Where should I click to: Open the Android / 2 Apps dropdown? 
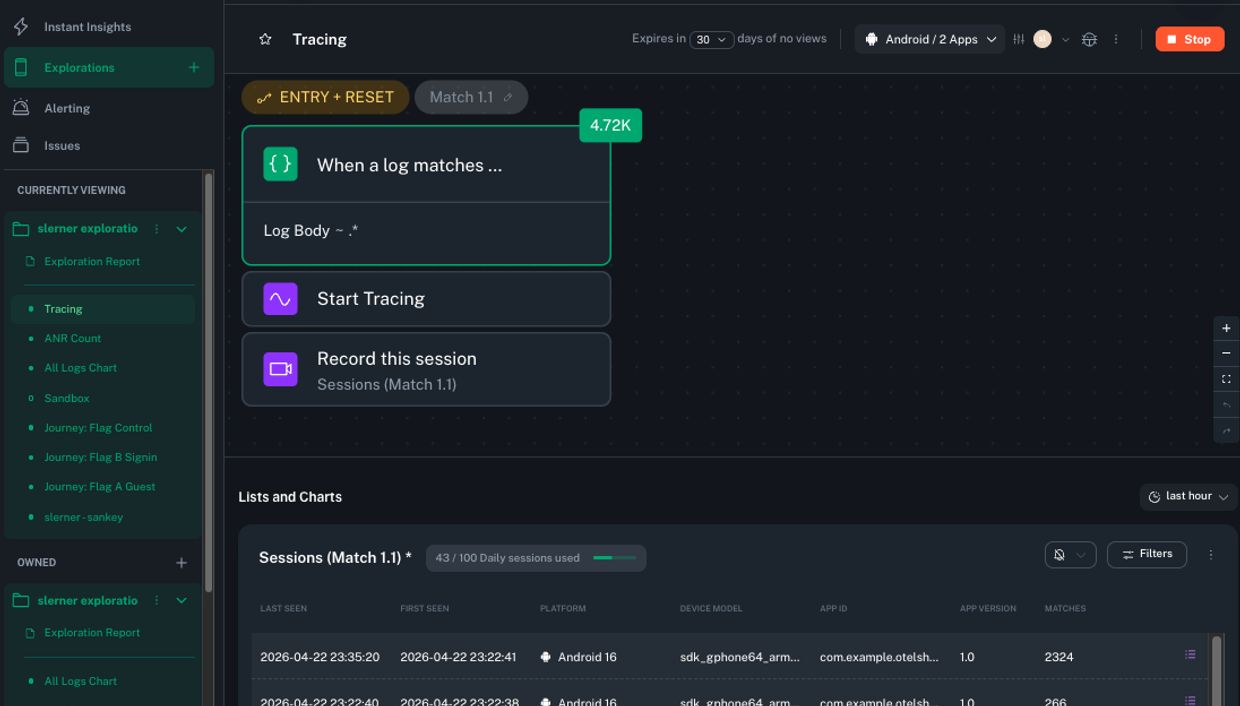[x=929, y=39]
